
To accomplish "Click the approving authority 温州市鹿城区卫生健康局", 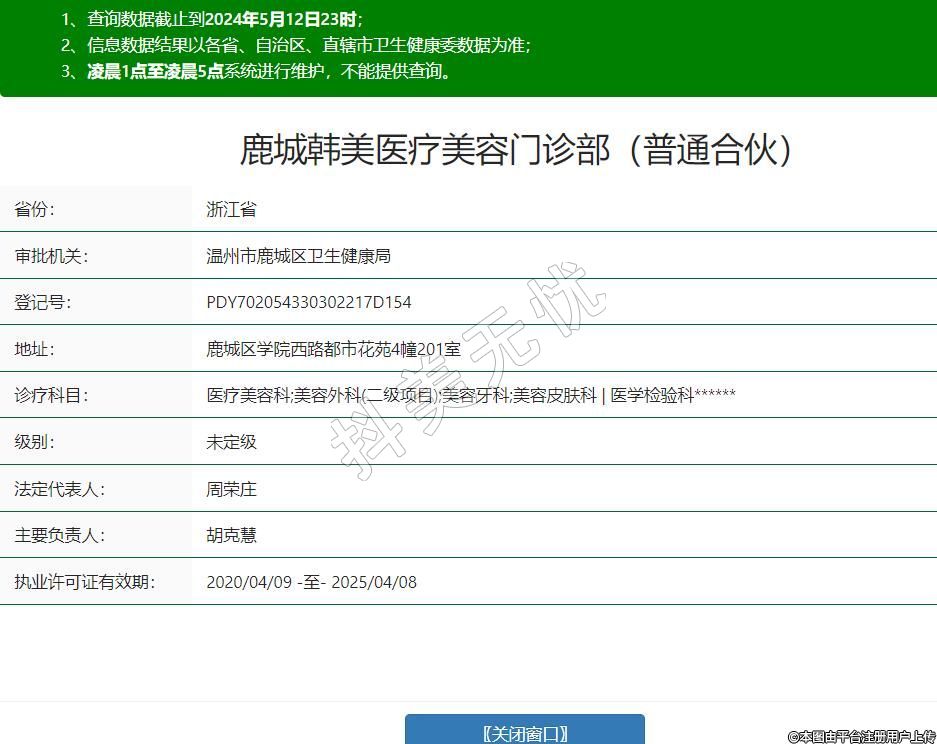I will point(298,256).
